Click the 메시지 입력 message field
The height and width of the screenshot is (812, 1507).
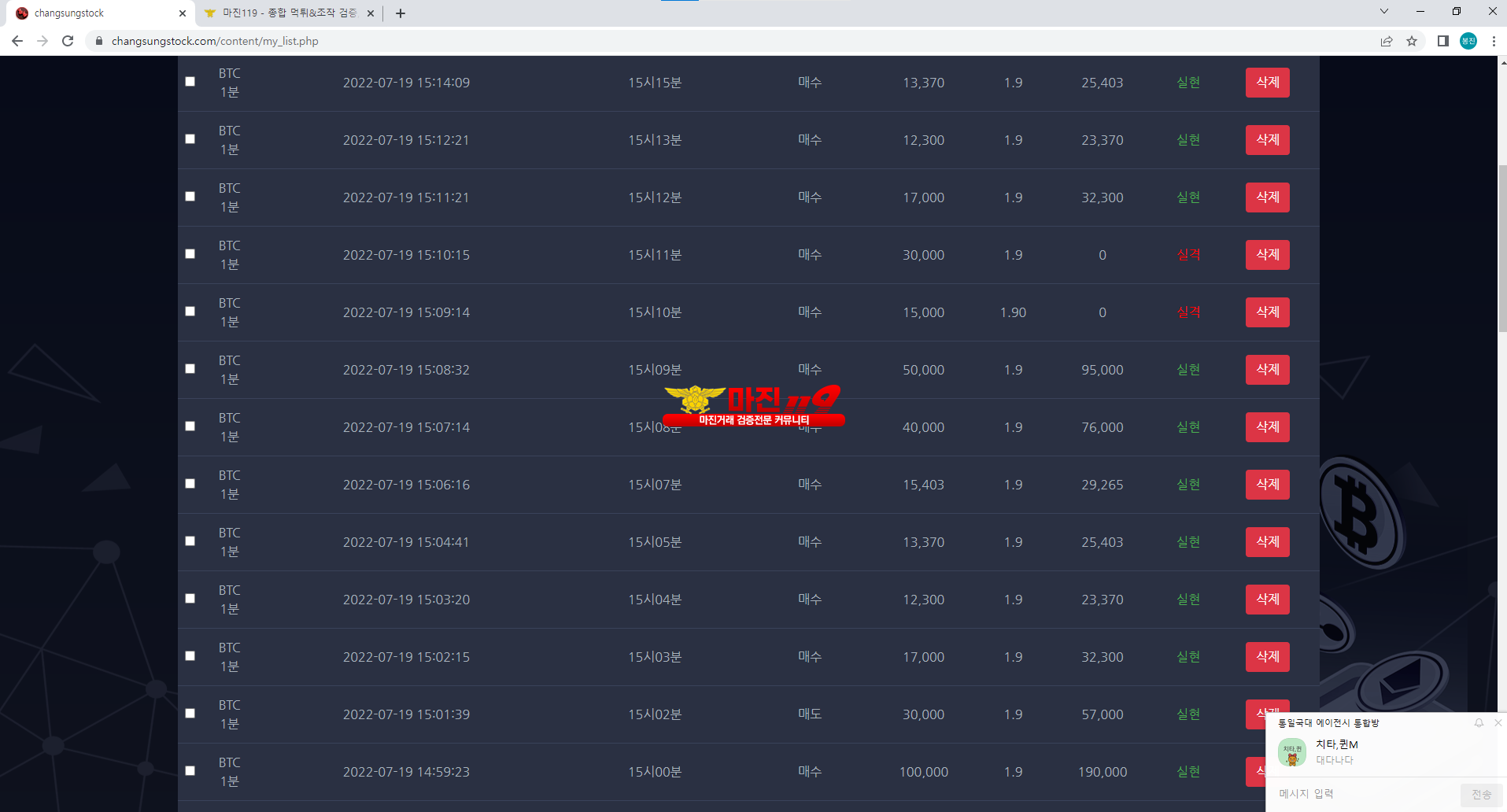pyautogui.click(x=1365, y=794)
